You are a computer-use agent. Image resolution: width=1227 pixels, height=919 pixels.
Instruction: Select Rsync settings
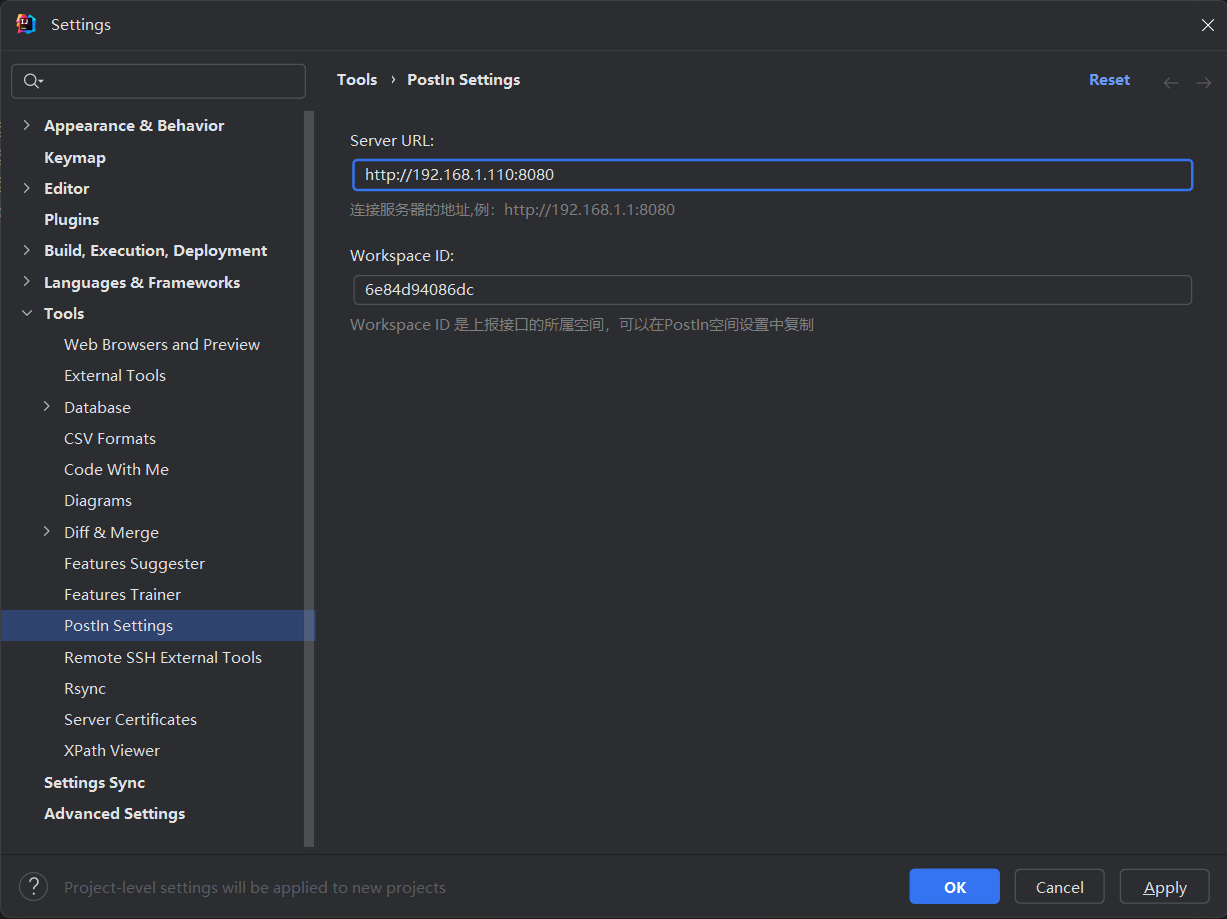[85, 688]
